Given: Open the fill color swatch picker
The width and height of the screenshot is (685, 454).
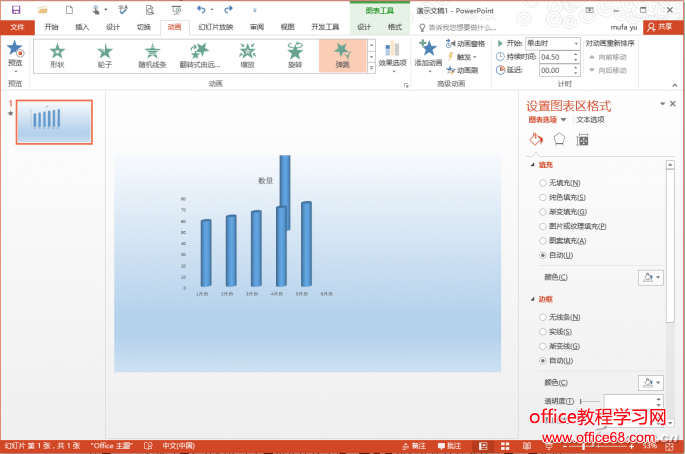Looking at the screenshot, I should click(x=651, y=277).
